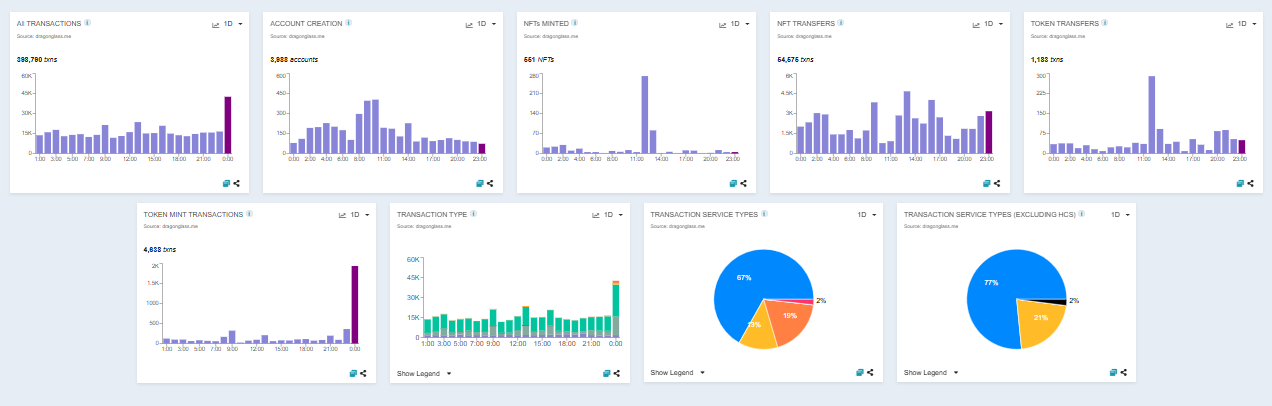Screen dimensions: 1272x406
Task: Click teal copy icon on NFT Transfers card
Action: [986, 183]
